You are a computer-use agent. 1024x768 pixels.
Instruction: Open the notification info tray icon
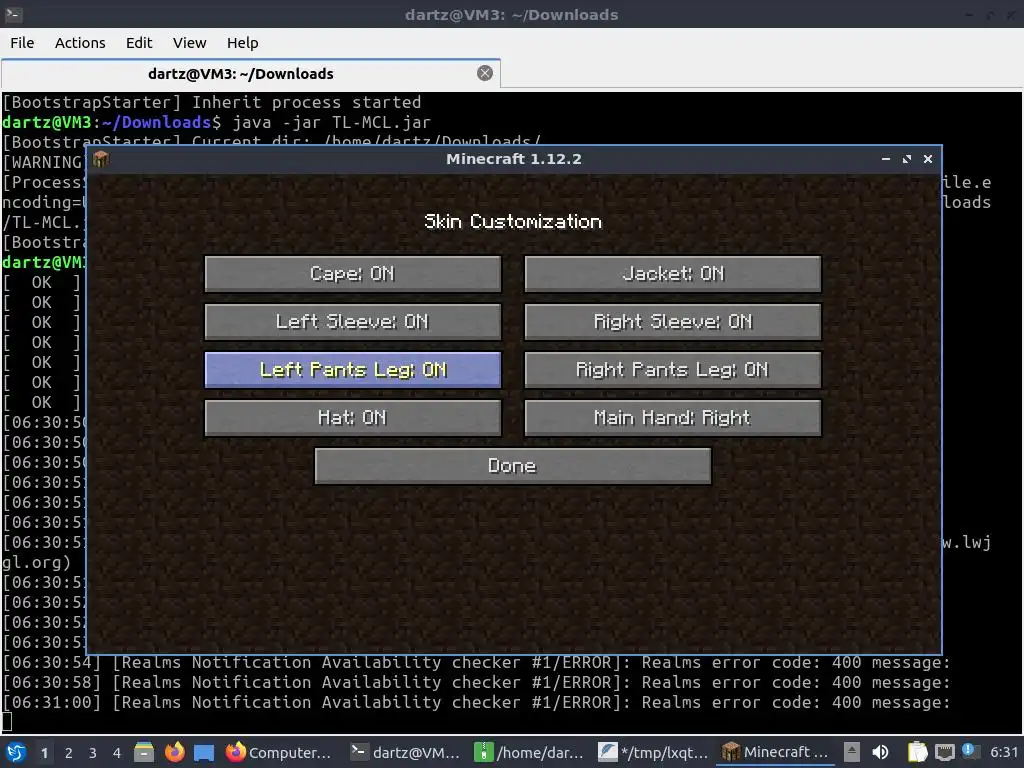coord(969,751)
